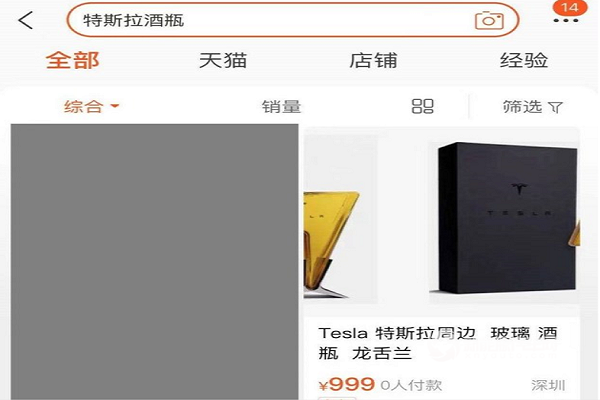The width and height of the screenshot is (600, 400).
Task: Switch to the 天猫 tab
Action: coord(223,60)
